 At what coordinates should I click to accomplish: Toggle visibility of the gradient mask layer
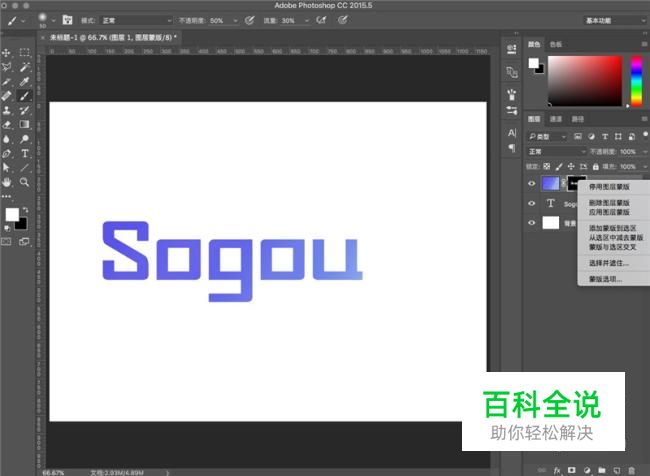531,183
